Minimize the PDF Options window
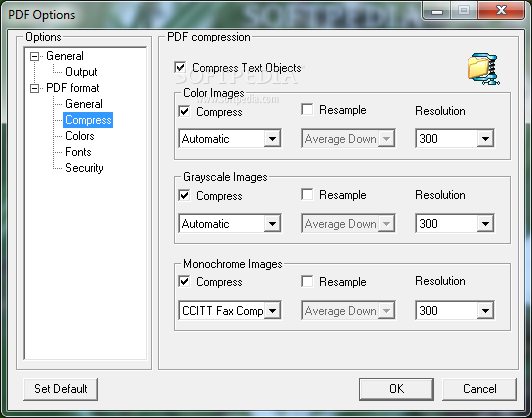This screenshot has width=532, height=418. pyautogui.click(x=437, y=11)
